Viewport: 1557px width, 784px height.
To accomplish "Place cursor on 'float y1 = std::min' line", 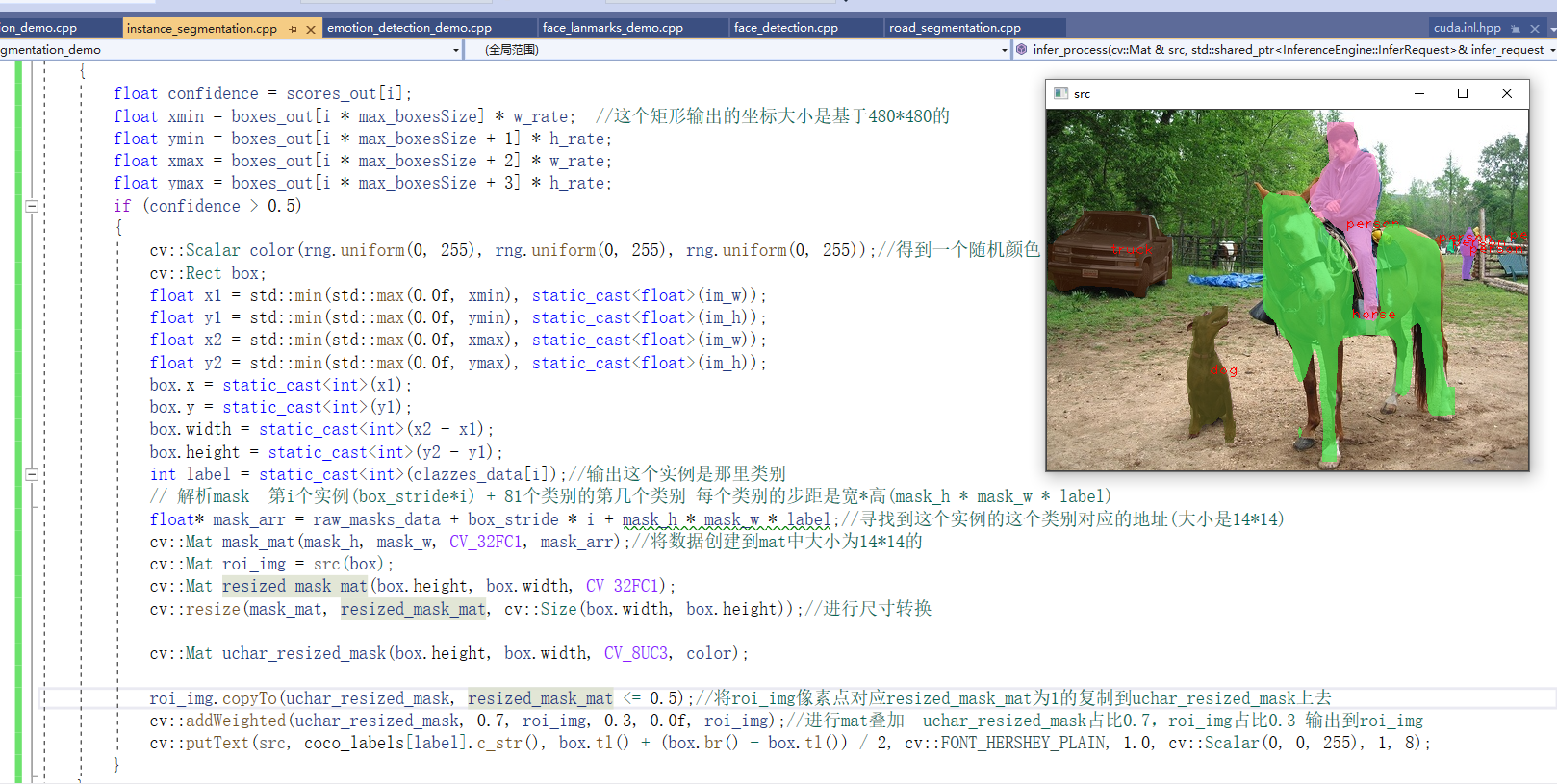I will [x=458, y=317].
